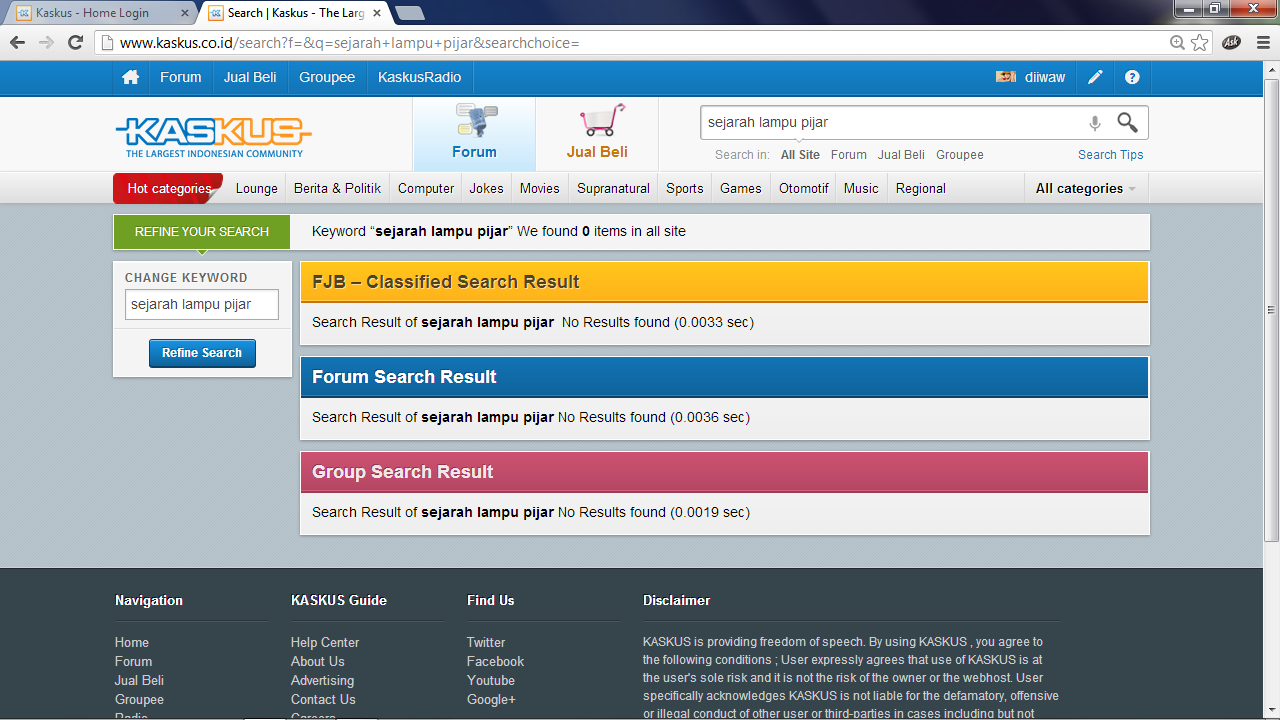Viewport: 1280px width, 720px height.
Task: Click the Change Keyword input field
Action: [202, 304]
